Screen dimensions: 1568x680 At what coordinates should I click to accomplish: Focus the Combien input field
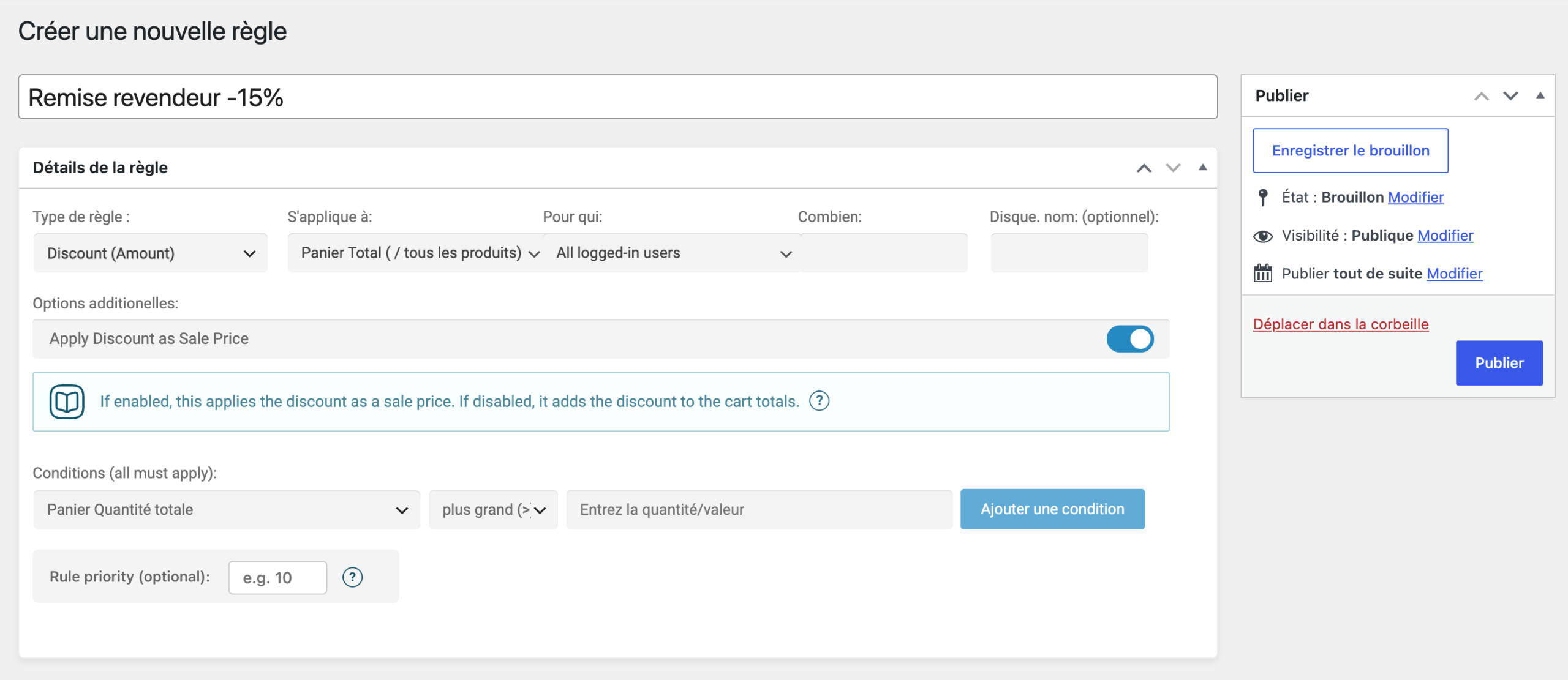883,253
